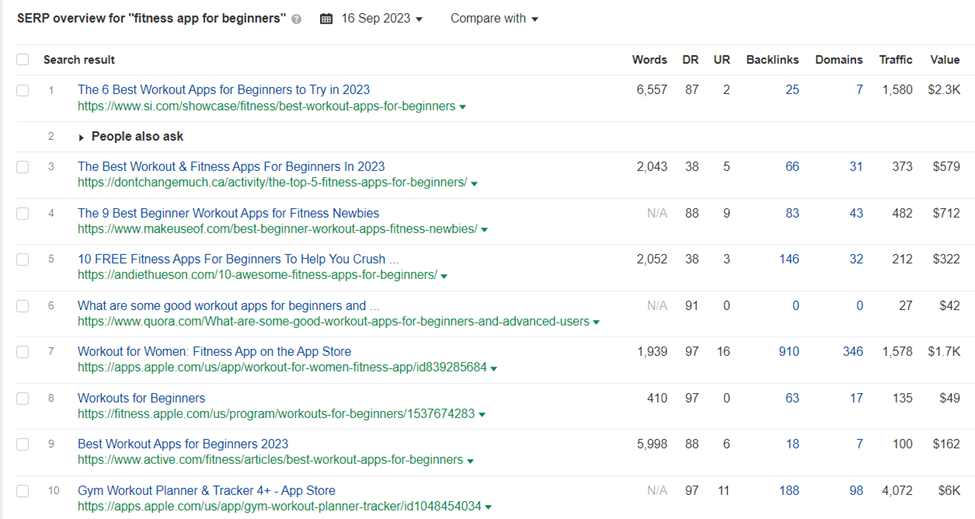Check the box for result 5 andiethueson.com

click(23, 260)
